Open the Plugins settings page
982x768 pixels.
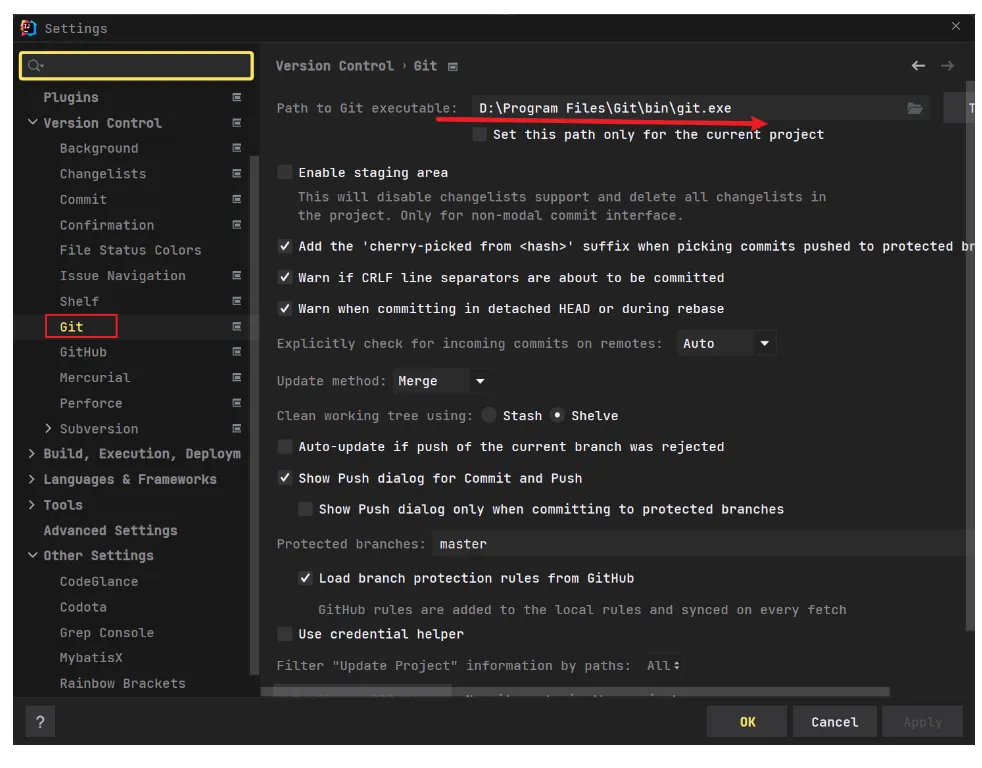click(71, 98)
